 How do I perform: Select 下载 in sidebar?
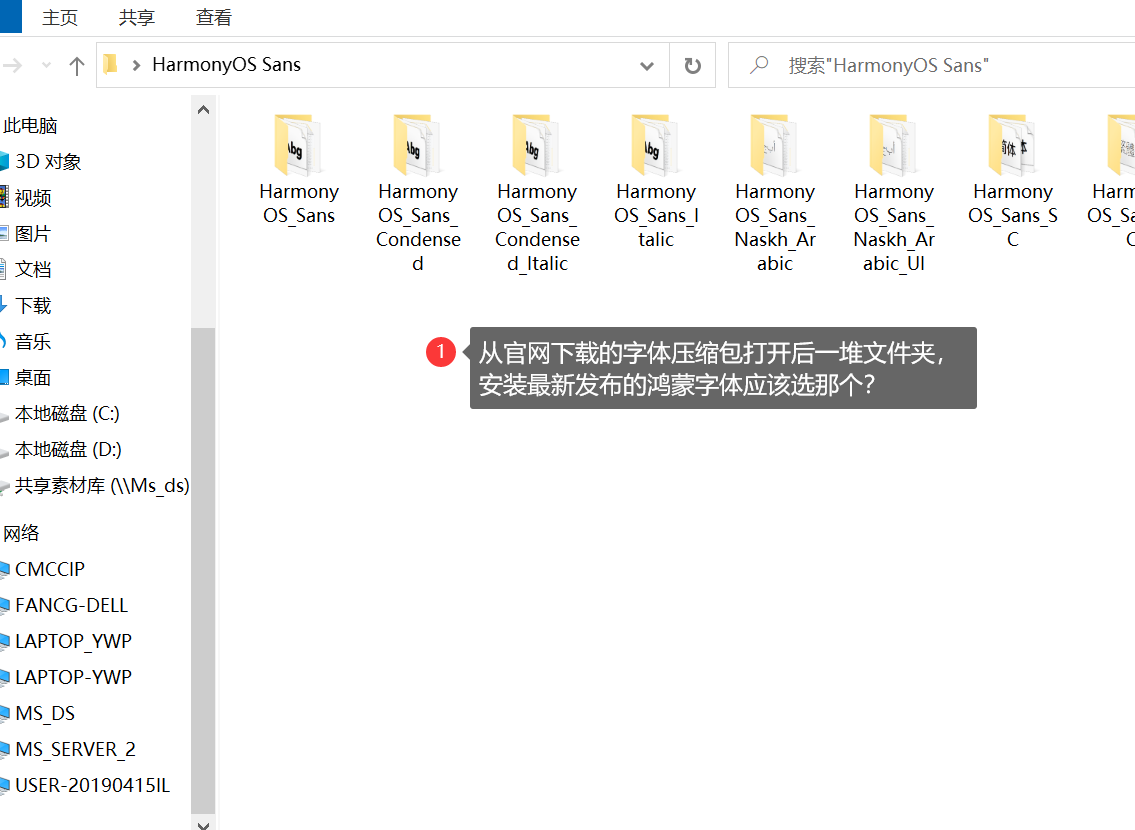pos(33,305)
